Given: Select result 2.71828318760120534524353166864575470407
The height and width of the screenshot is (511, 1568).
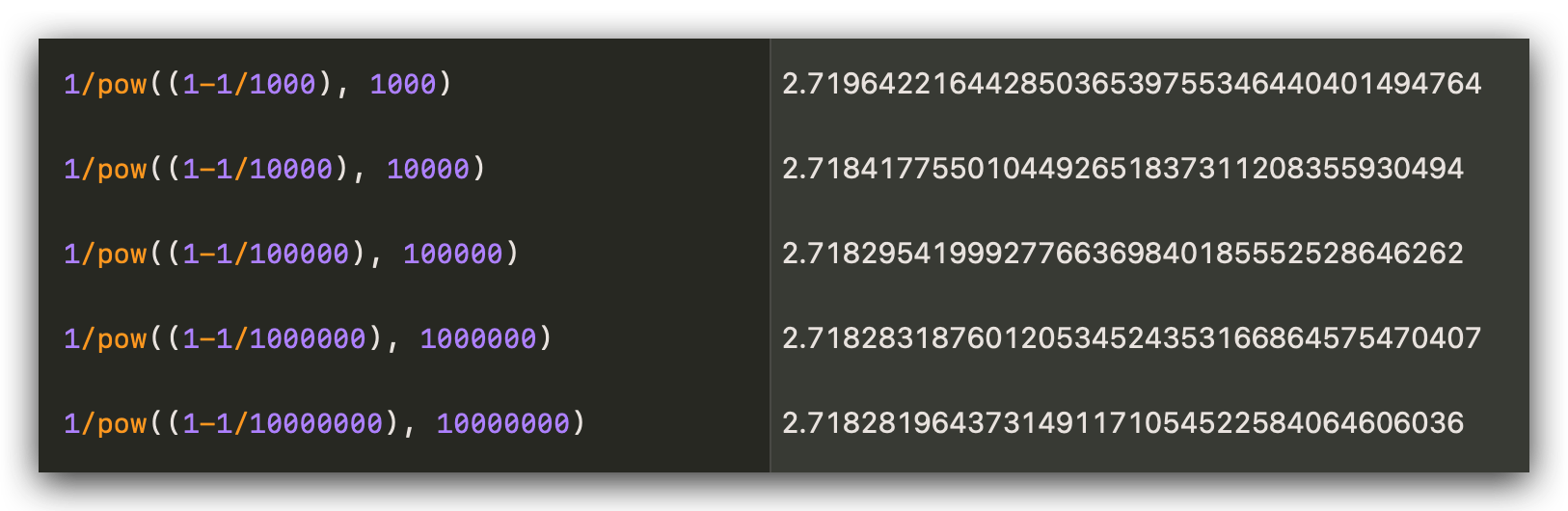Looking at the screenshot, I should click(1131, 338).
